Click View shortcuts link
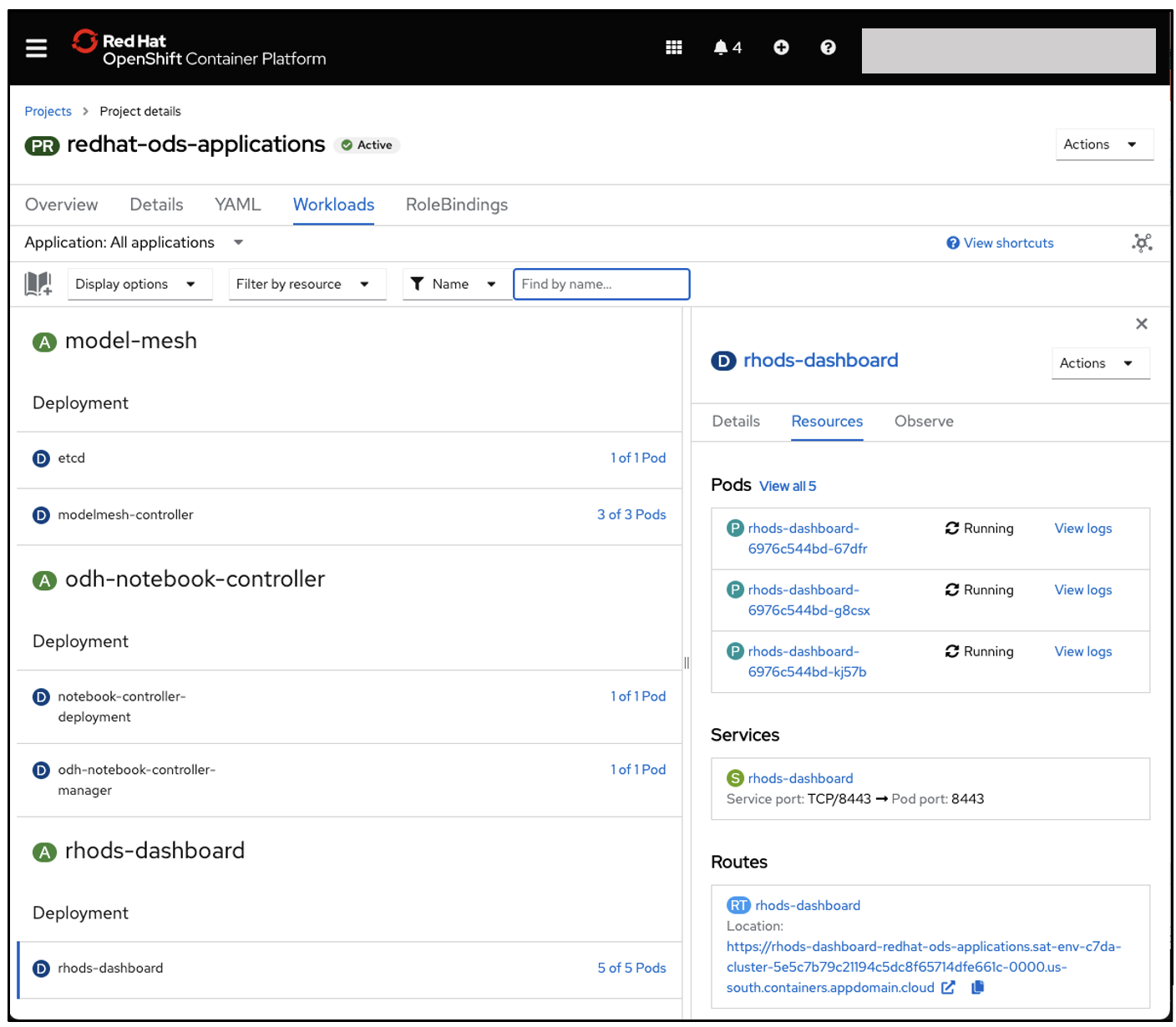This screenshot has width=1176, height=1027. (x=1000, y=243)
